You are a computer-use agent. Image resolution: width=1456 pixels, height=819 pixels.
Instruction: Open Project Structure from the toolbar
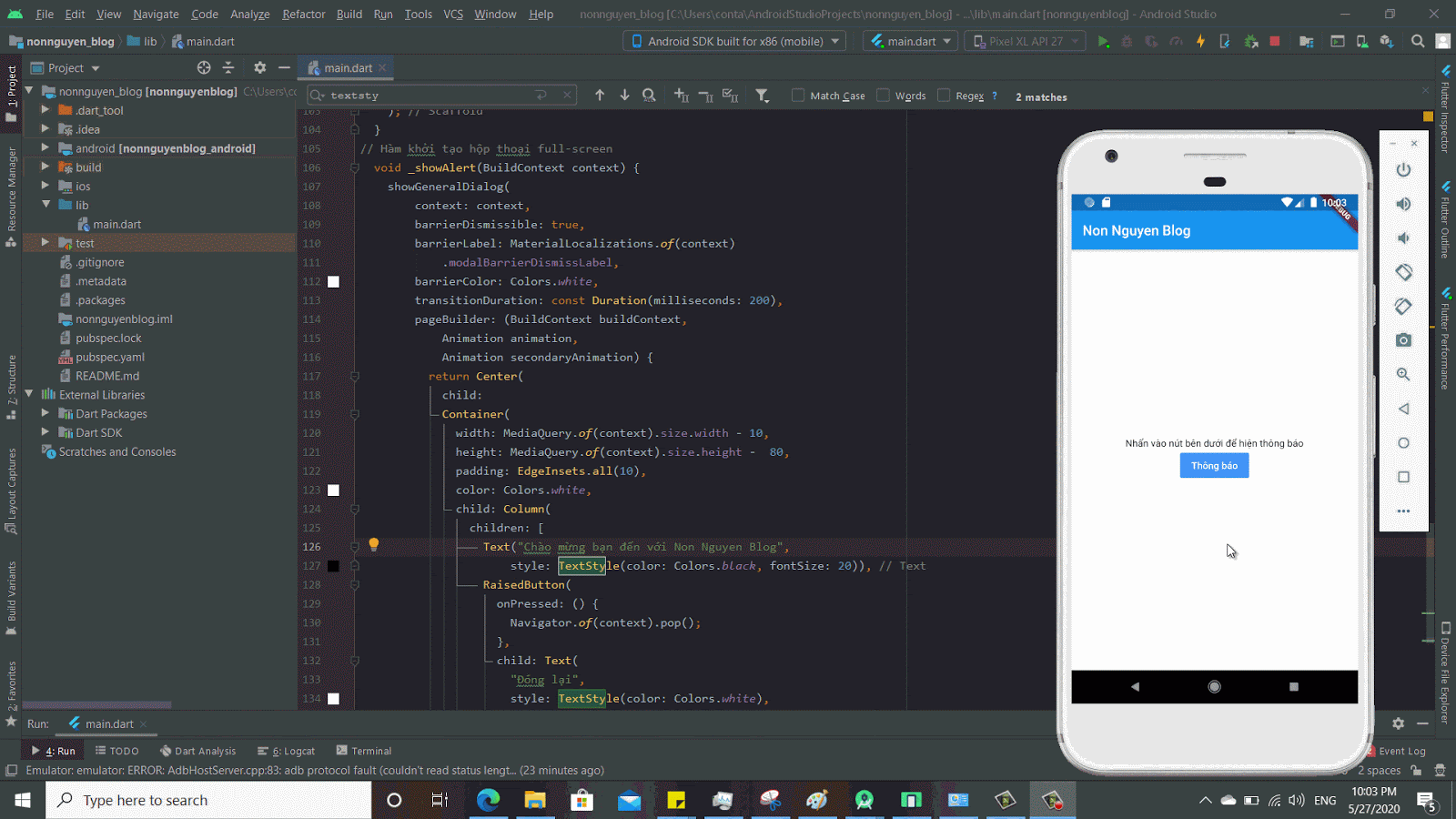pyautogui.click(x=1307, y=41)
